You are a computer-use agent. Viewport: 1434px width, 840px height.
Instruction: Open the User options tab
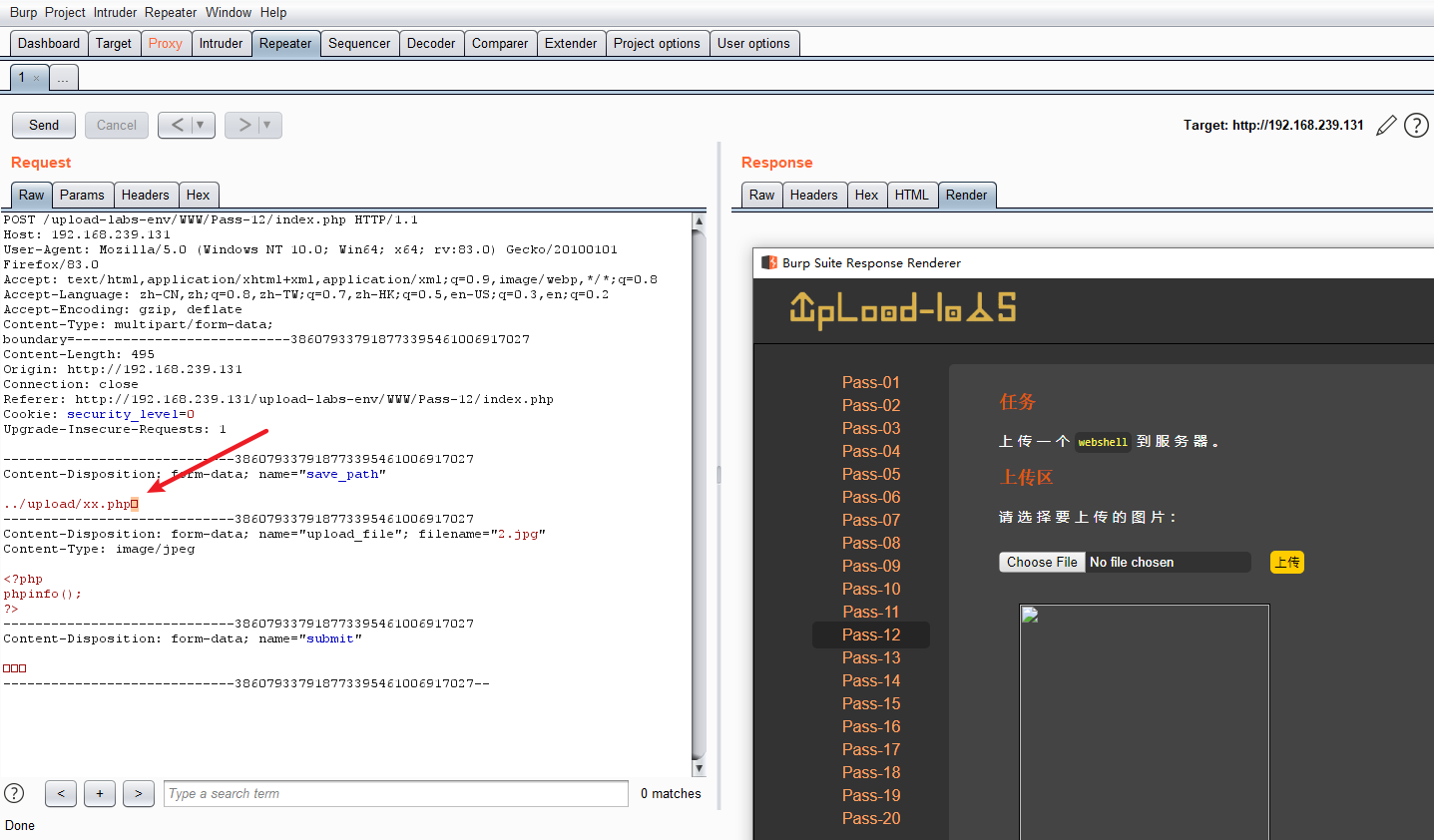[753, 43]
